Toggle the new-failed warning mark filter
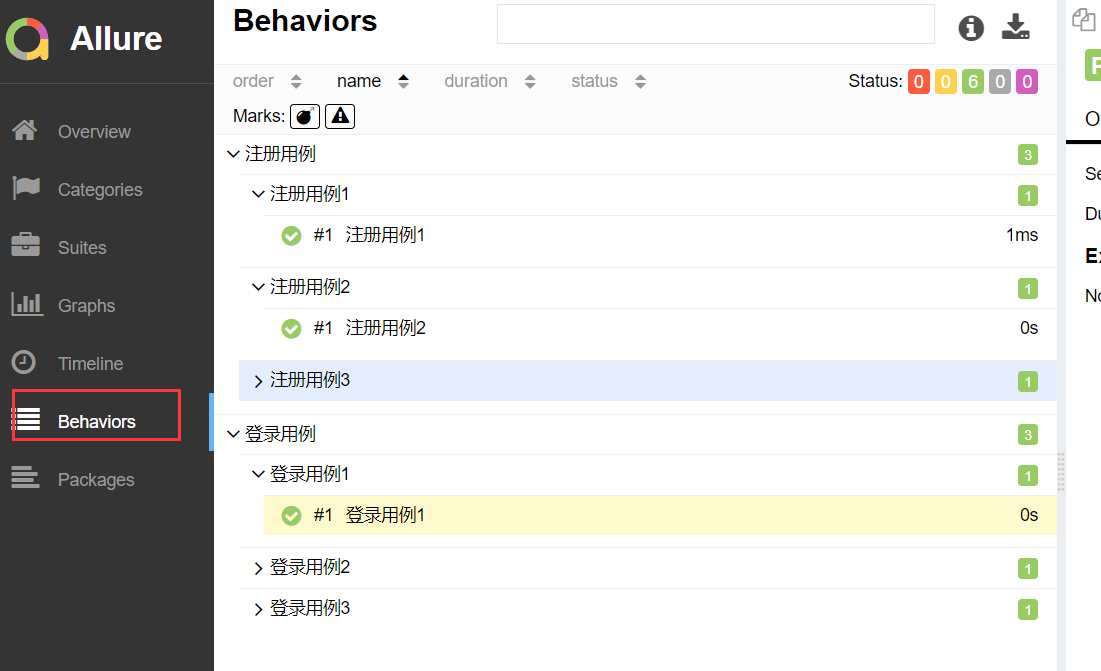The image size is (1101, 671). tap(340, 117)
